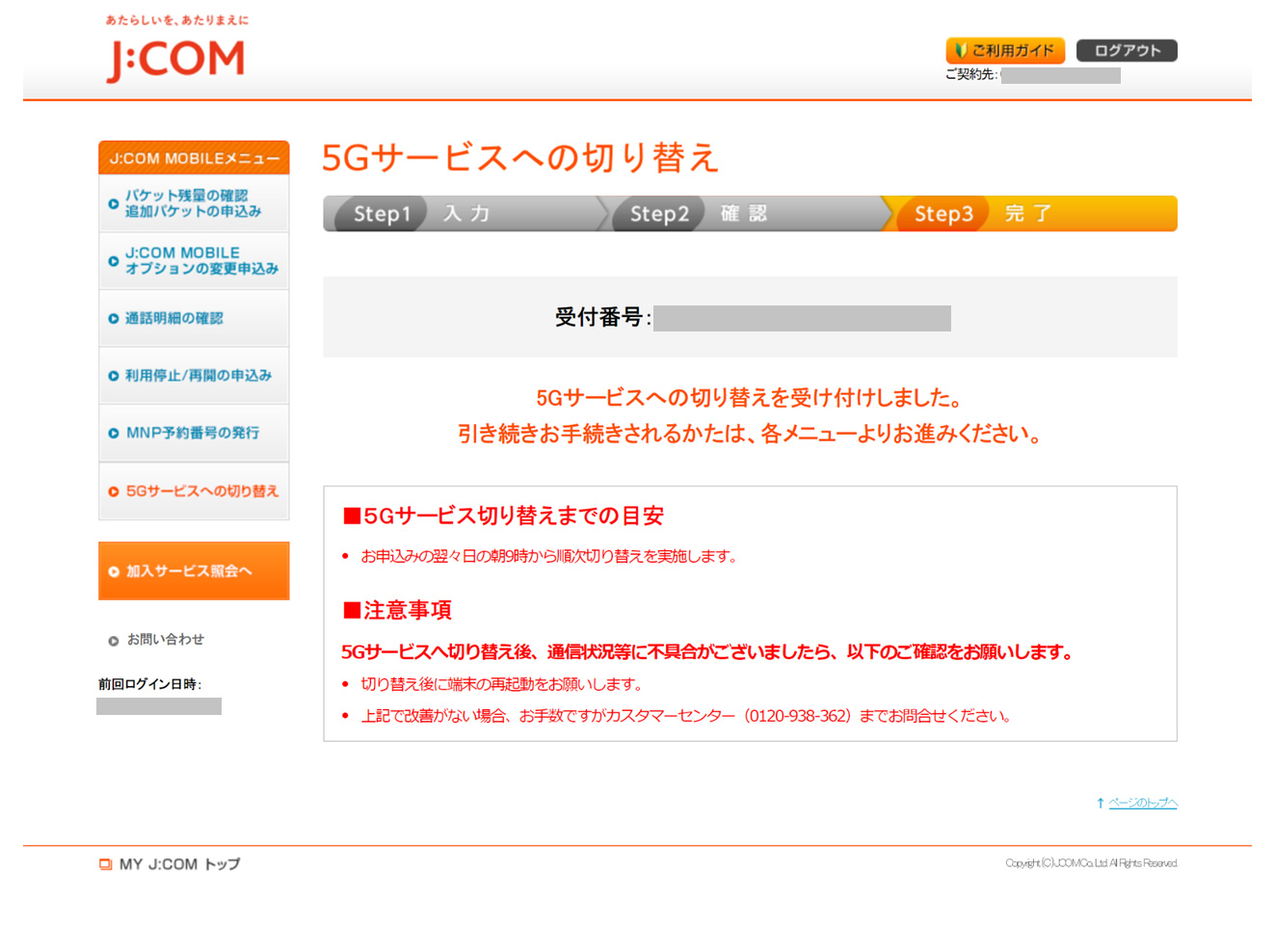The image size is (1275, 952).
Task: Click the J:COM logo
Action: (x=175, y=60)
